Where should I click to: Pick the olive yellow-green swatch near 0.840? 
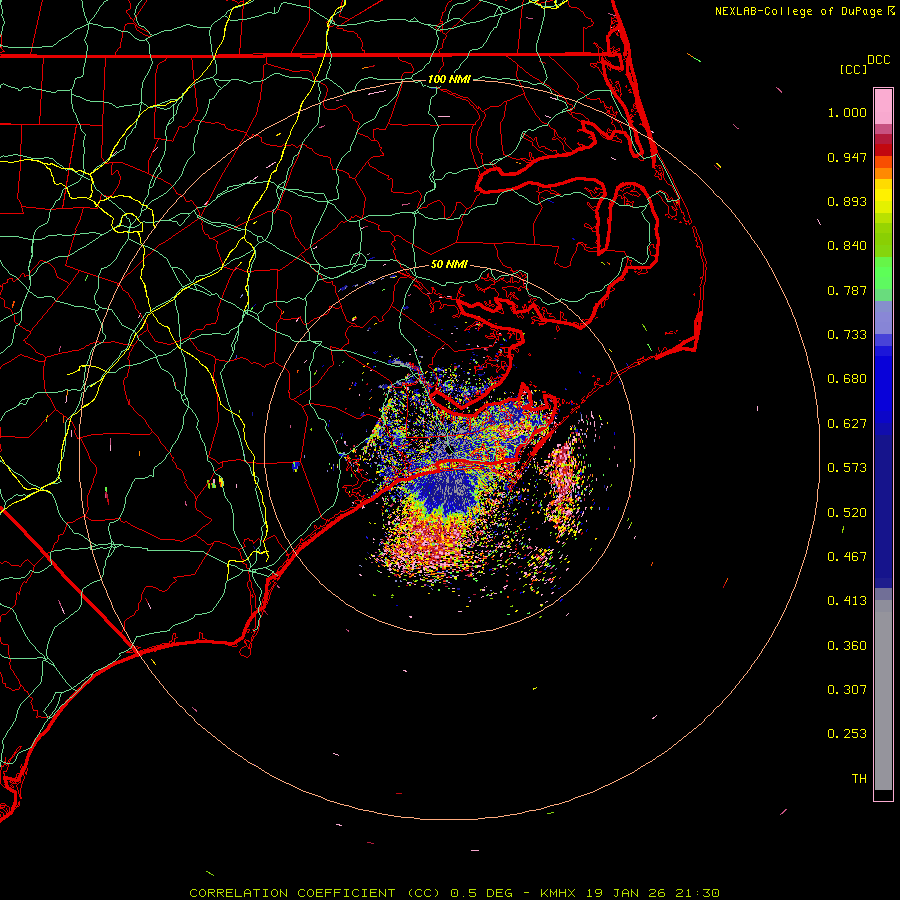tap(883, 240)
